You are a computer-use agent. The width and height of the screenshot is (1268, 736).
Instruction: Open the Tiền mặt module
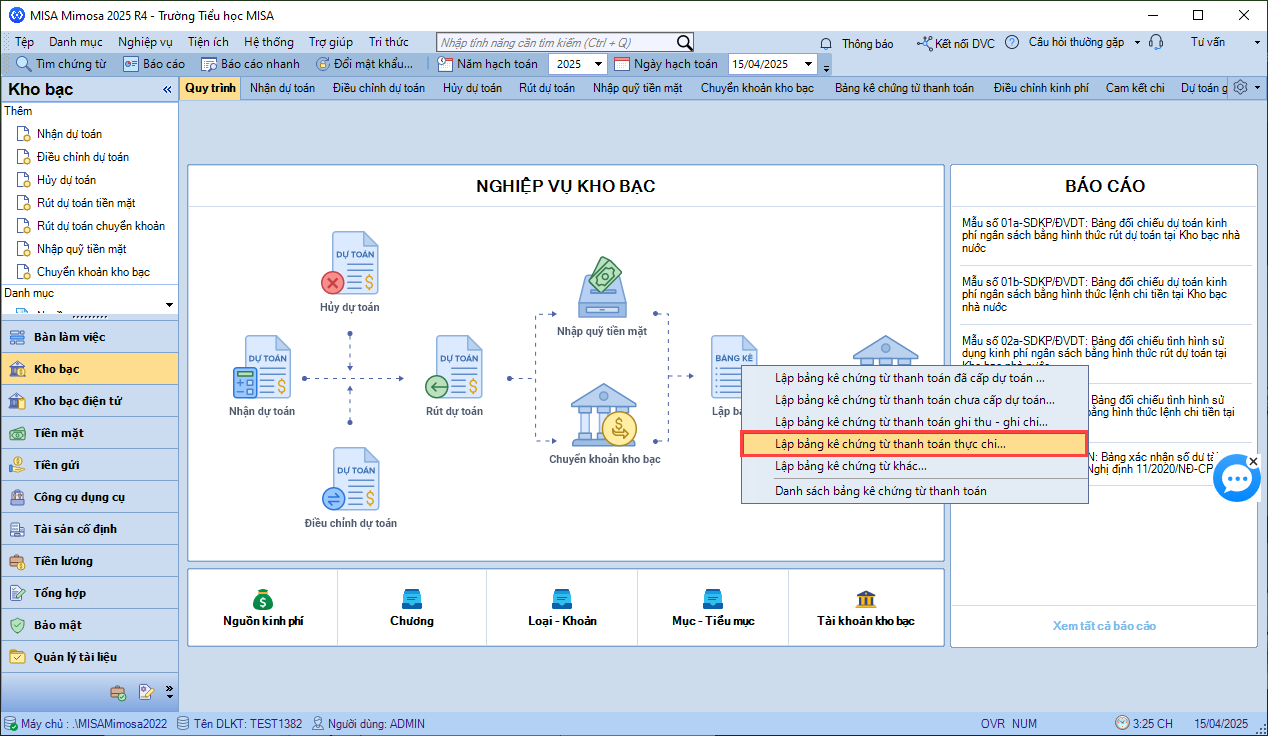pos(89,433)
